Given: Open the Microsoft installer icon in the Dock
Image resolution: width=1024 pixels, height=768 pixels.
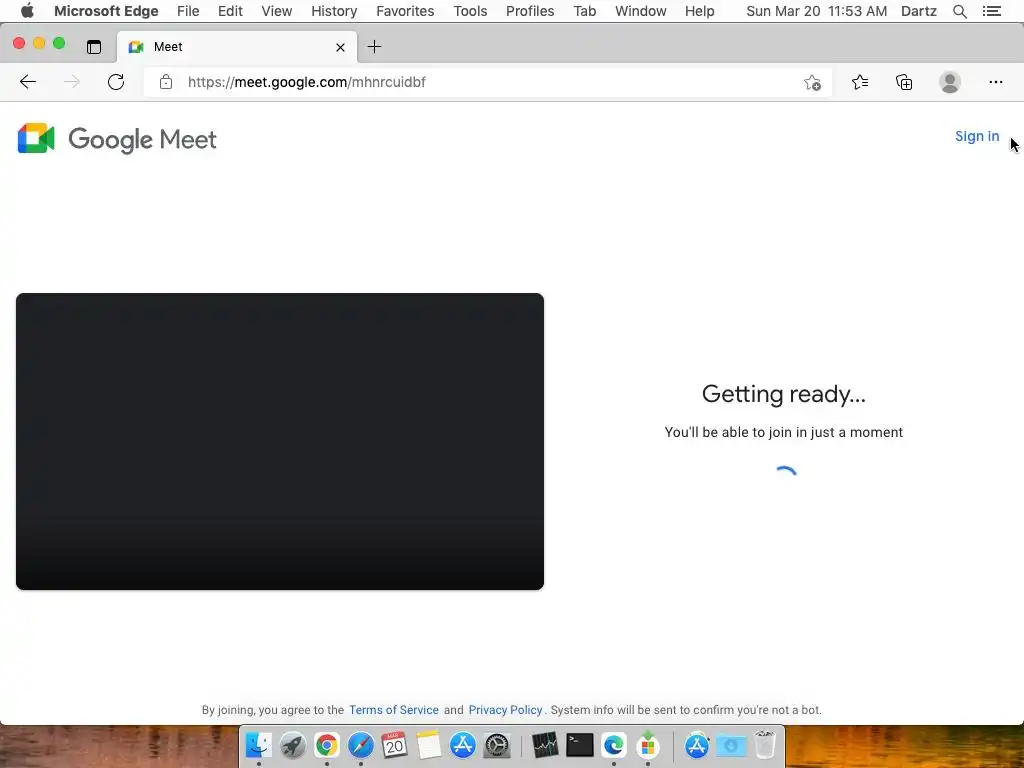Looking at the screenshot, I should [x=648, y=744].
